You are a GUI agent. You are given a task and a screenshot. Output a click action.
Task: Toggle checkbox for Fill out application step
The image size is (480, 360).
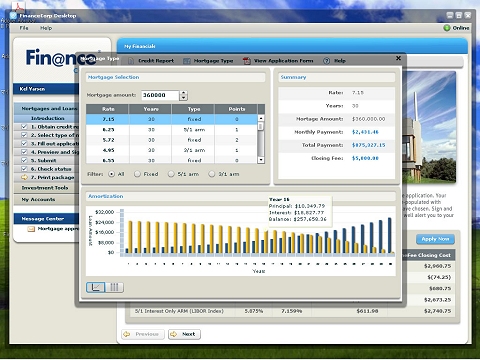point(24,143)
